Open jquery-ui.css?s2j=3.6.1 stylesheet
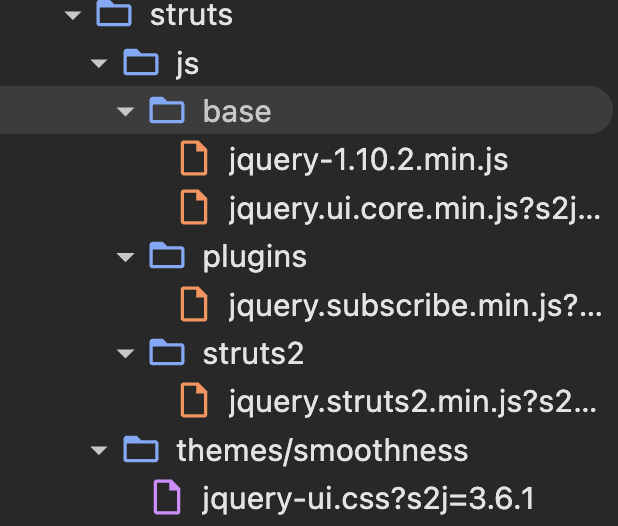 tap(368, 500)
